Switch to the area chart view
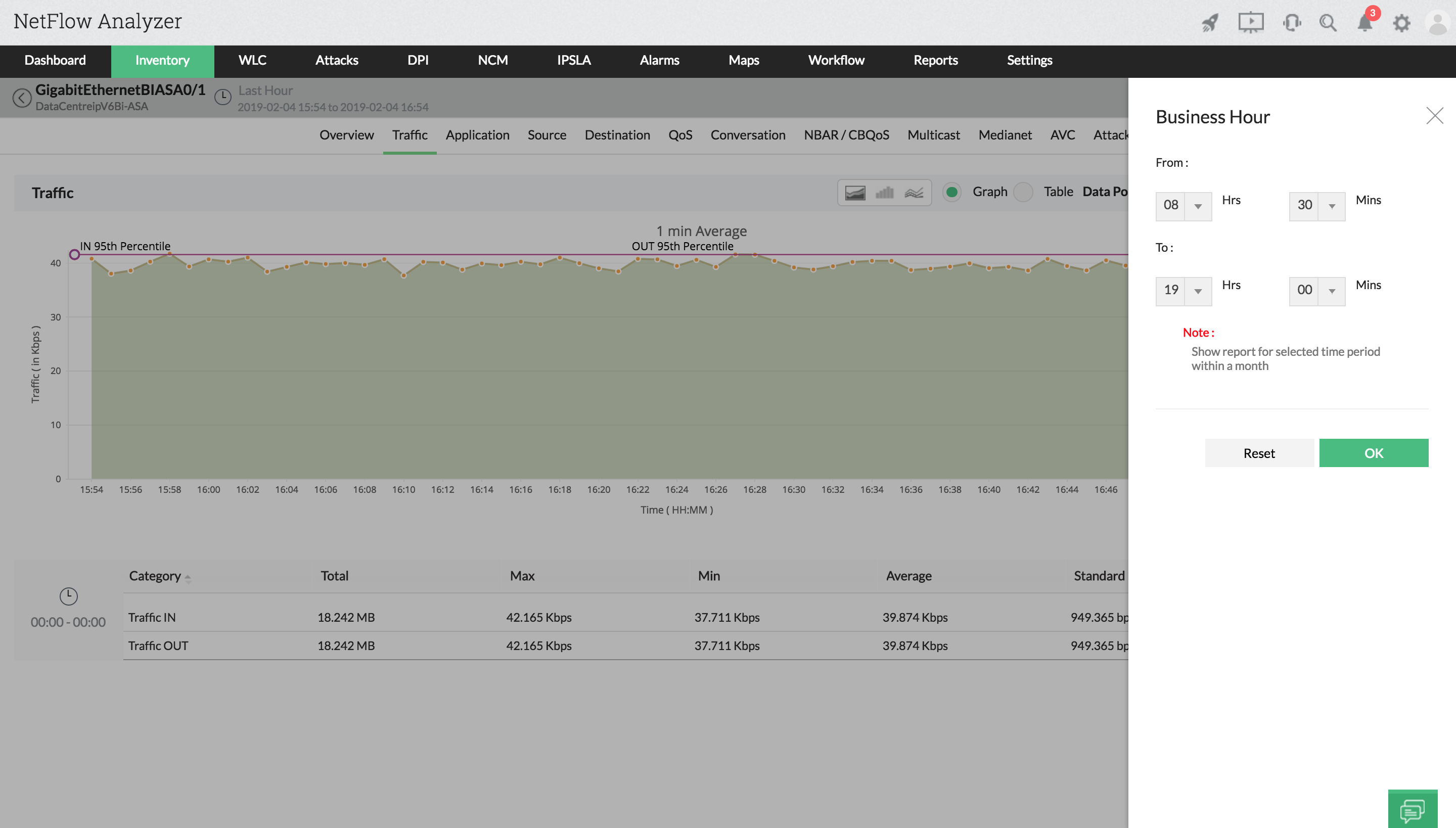This screenshot has height=828, width=1456. 855,193
